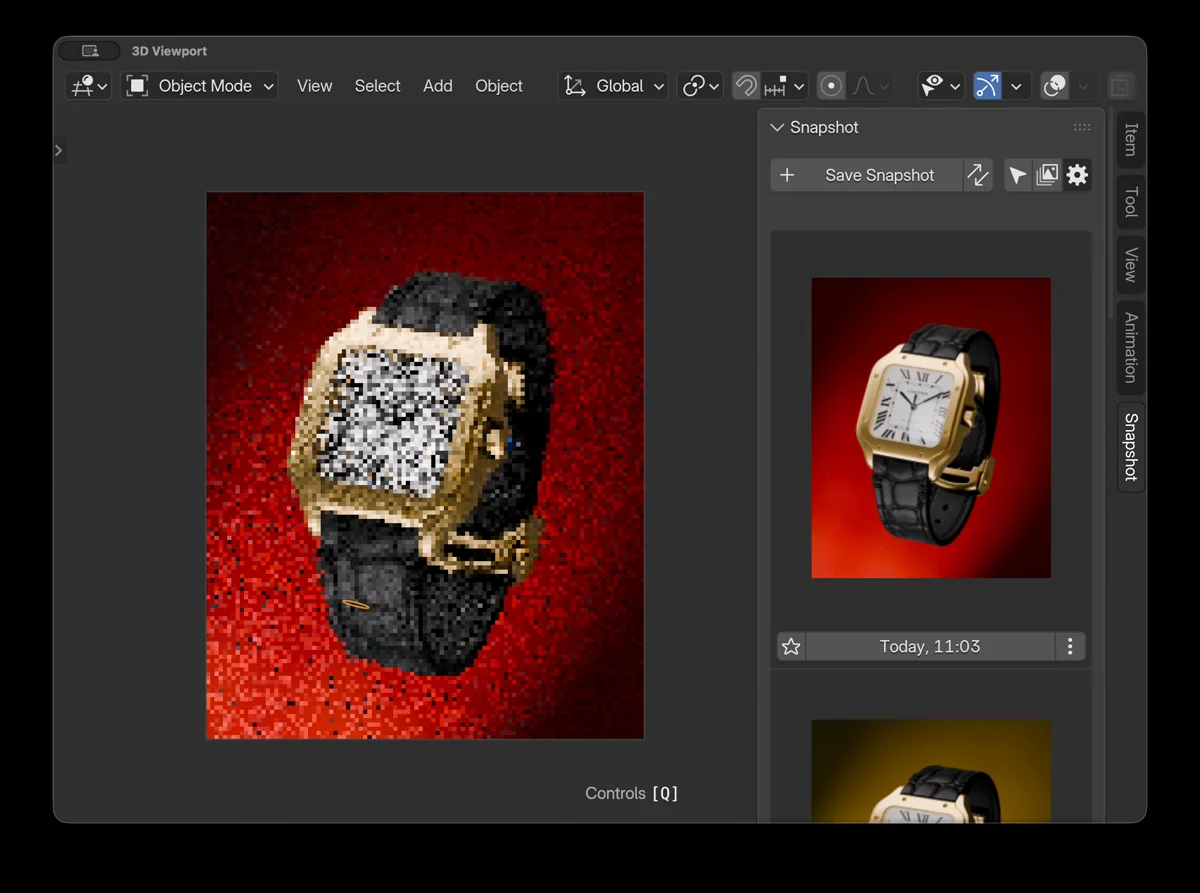The image size is (1200, 893).
Task: Favorite the snapshot using the star toggle
Action: 791,646
